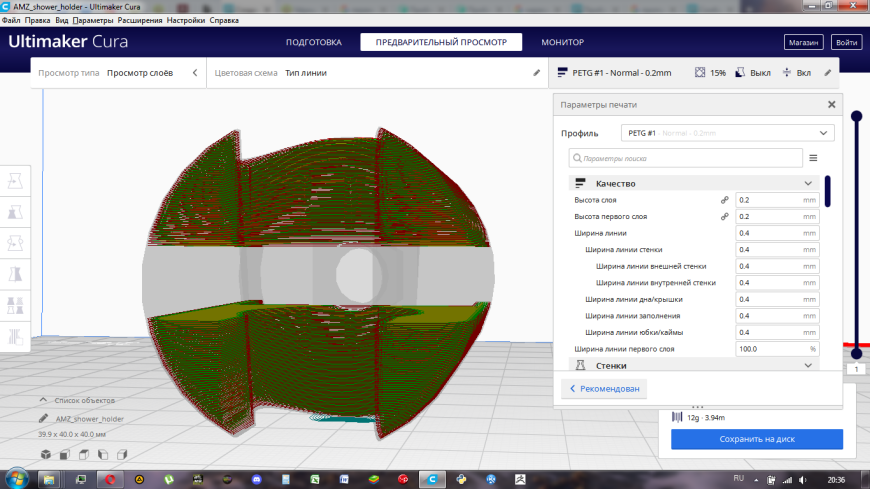870x489 pixels.
Task: Click the Параметры поиска search field
Action: coord(686,158)
